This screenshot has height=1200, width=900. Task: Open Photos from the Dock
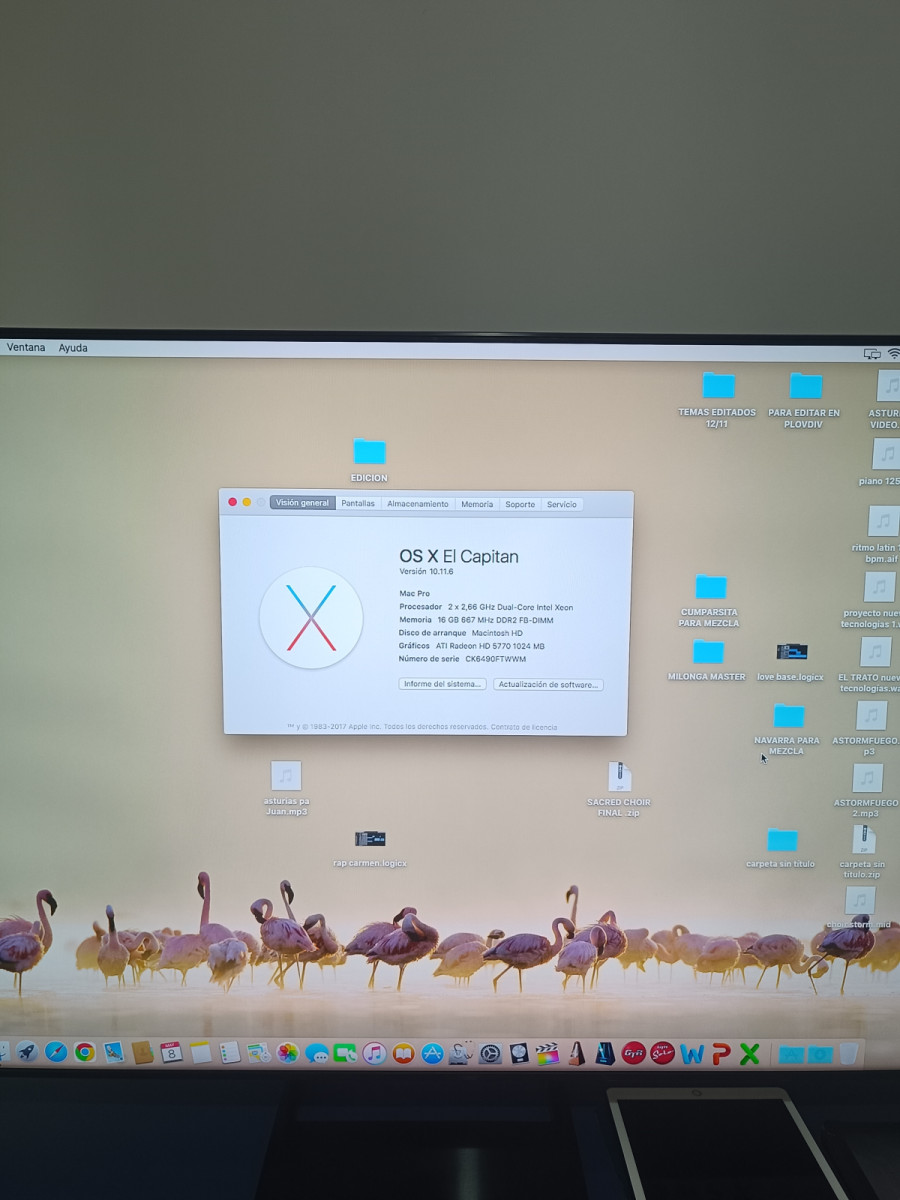[288, 1052]
